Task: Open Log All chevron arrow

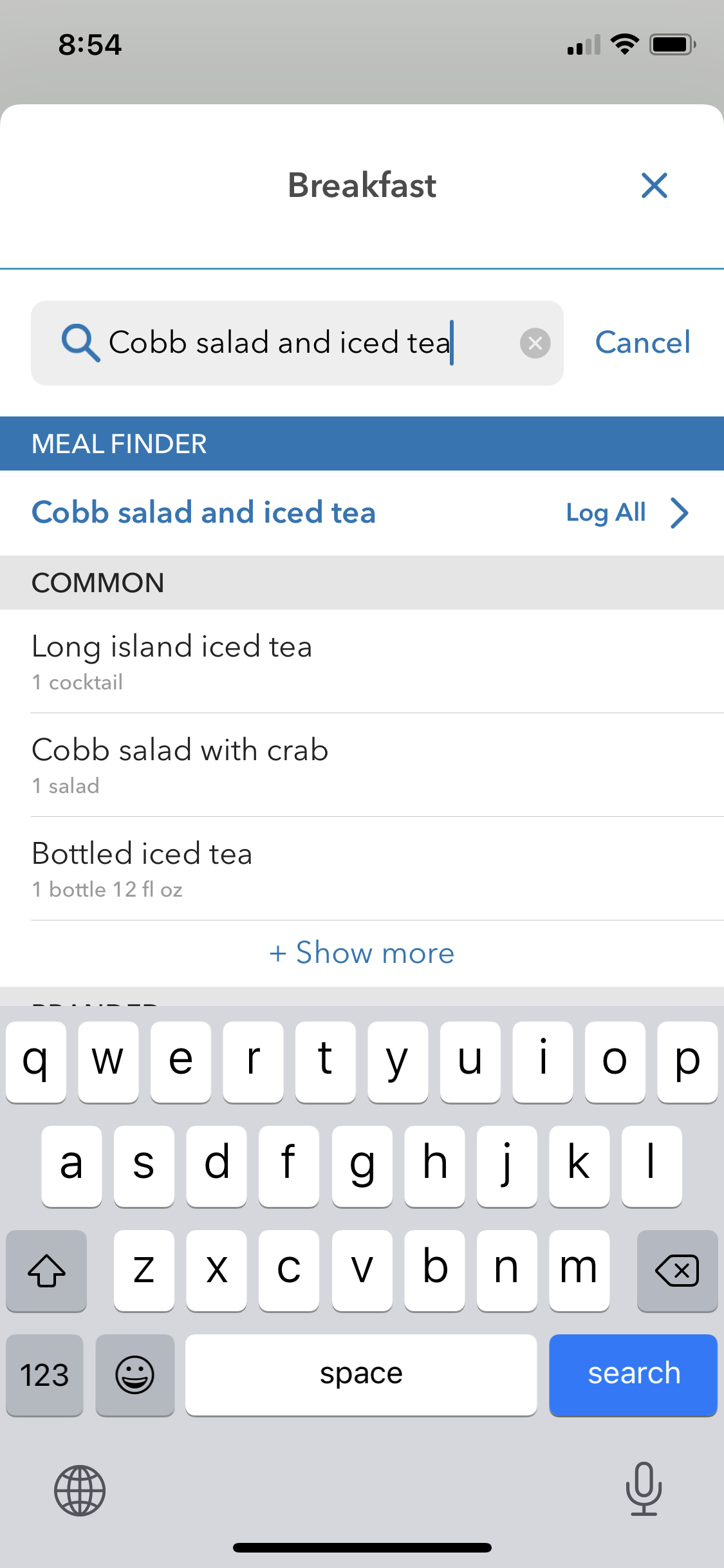Action: 680,513
